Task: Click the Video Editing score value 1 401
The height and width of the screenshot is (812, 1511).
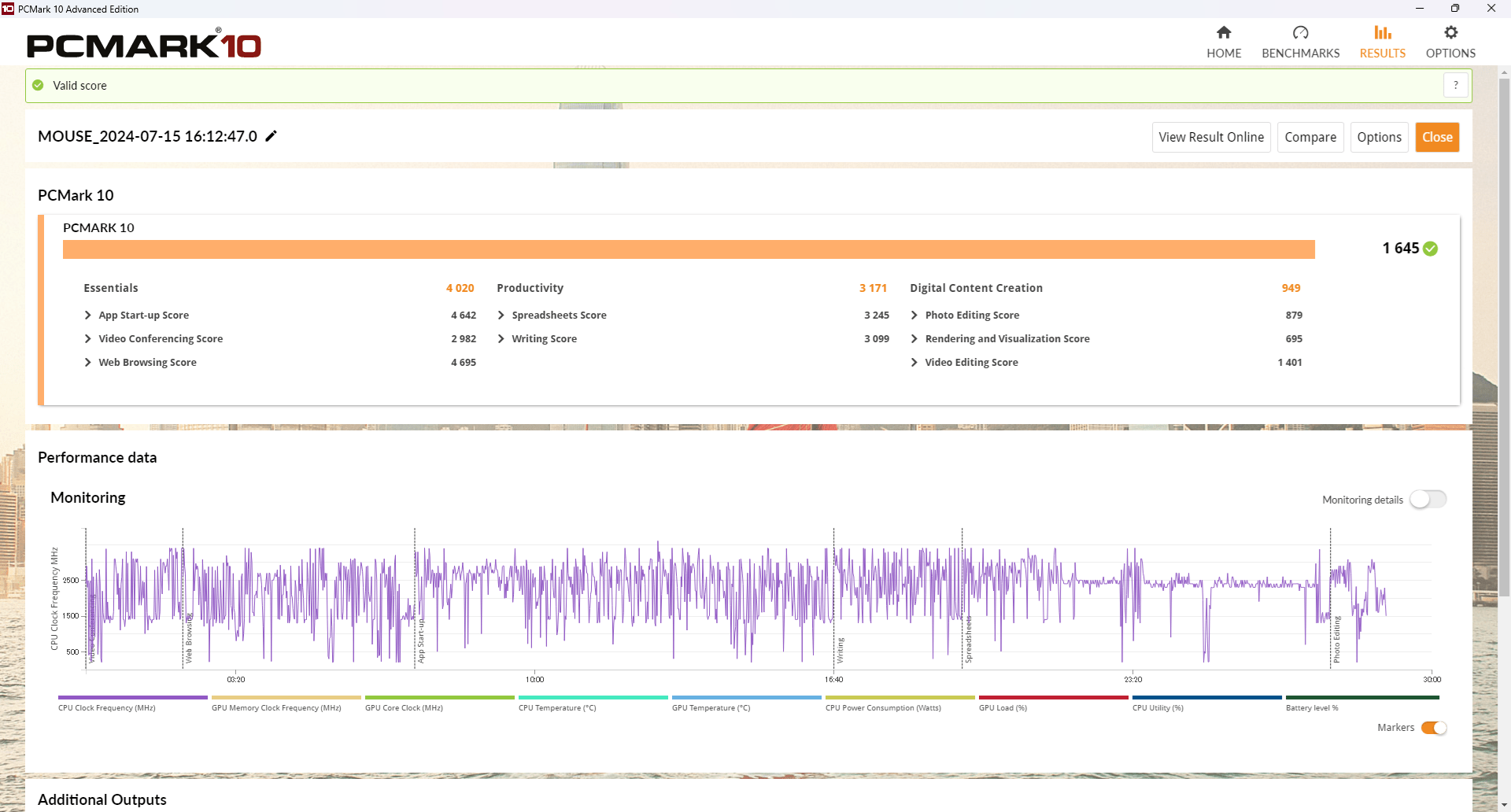Action: (1290, 362)
